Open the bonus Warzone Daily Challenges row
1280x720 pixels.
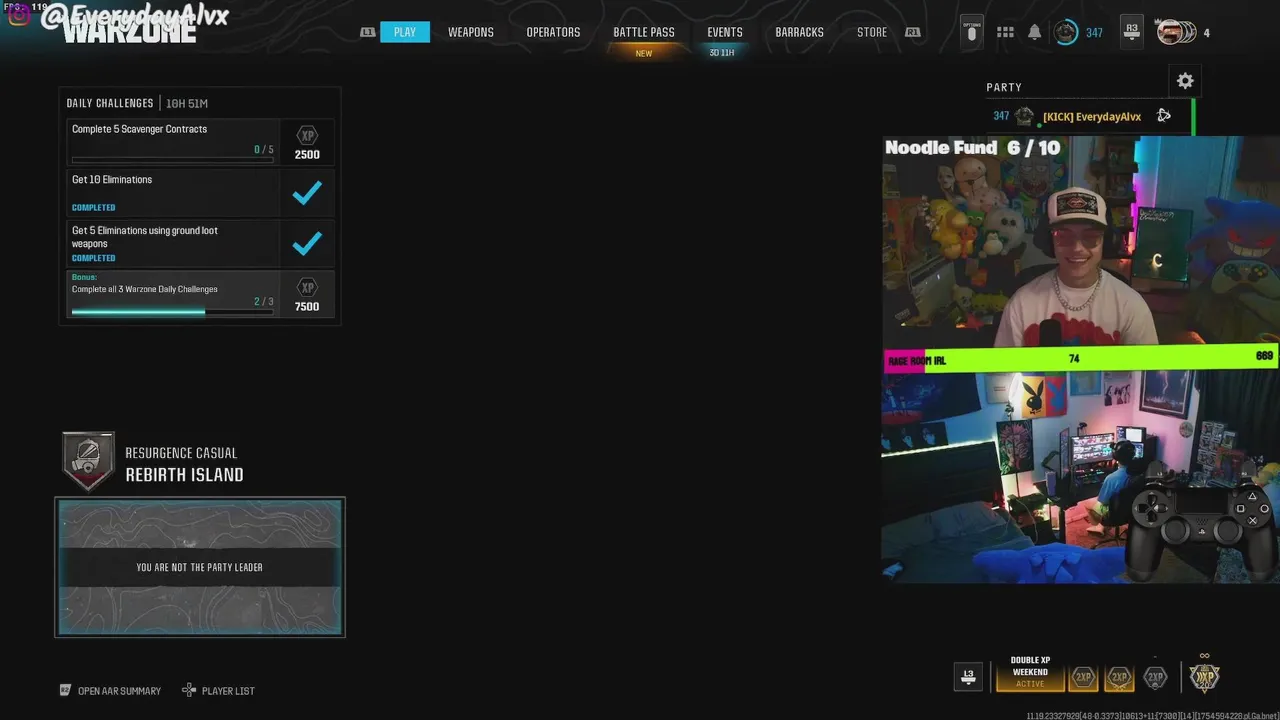(x=200, y=294)
